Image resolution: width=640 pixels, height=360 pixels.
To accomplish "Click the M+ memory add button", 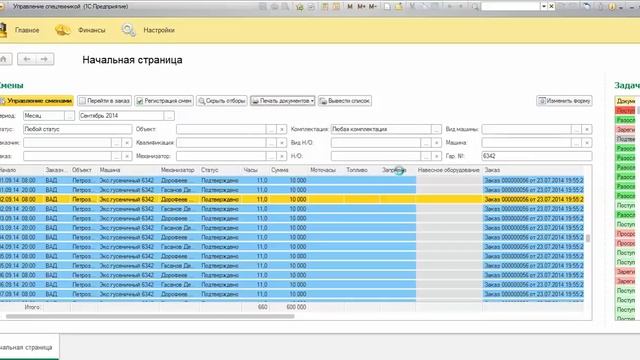I will pyautogui.click(x=361, y=7).
